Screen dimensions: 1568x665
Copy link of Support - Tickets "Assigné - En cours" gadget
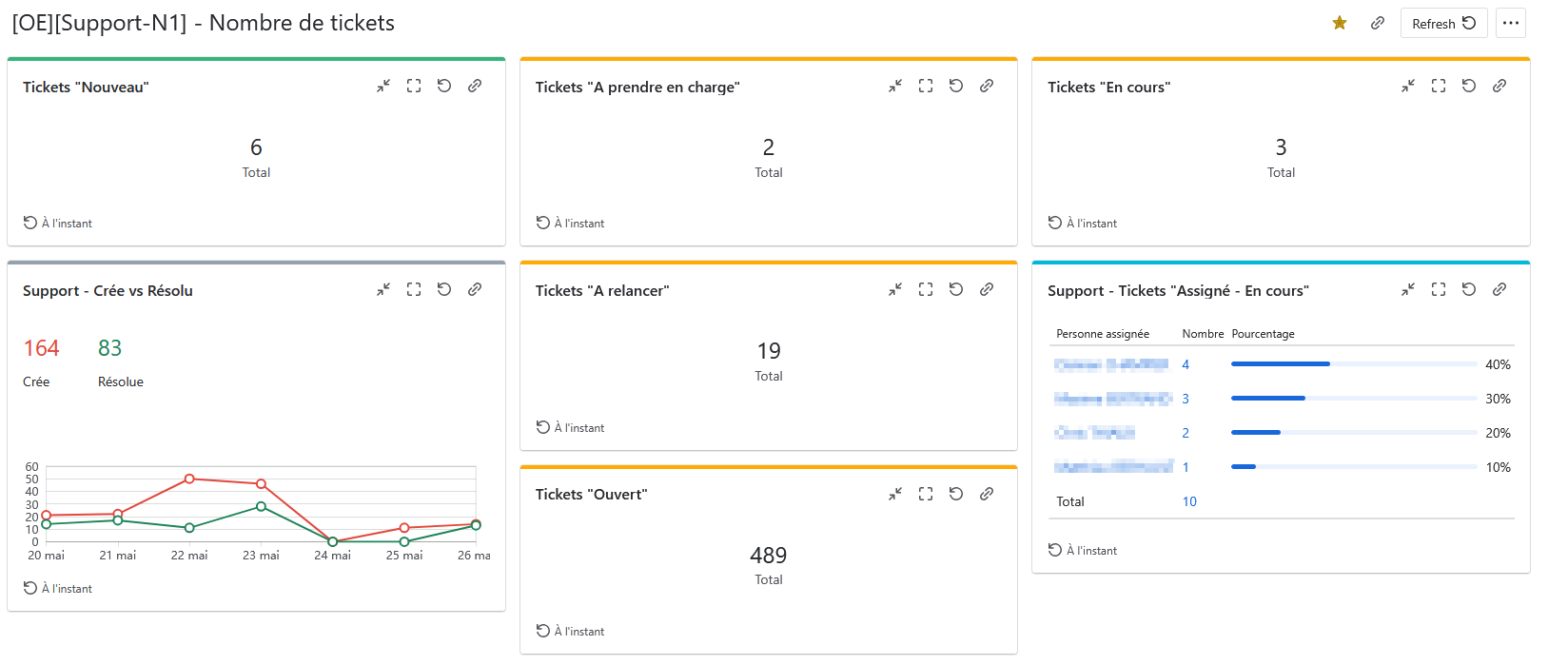1499,289
